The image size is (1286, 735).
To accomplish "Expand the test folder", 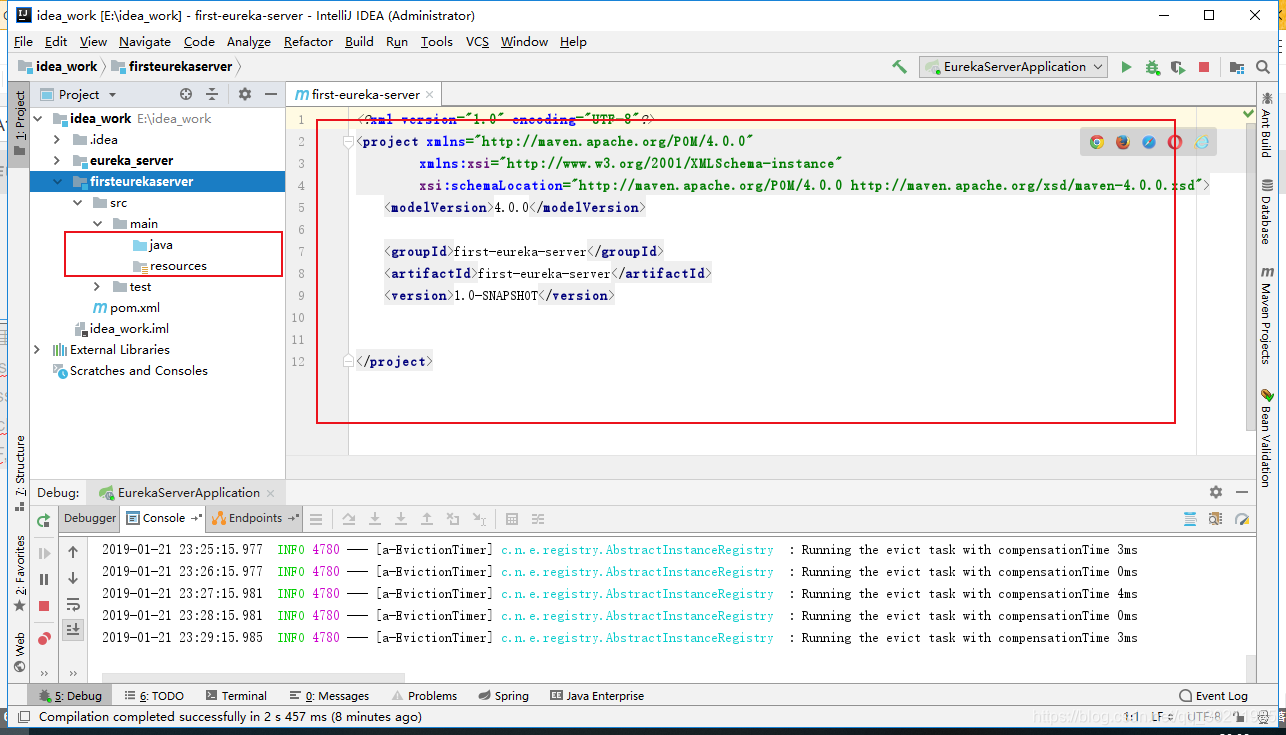I will pos(97,286).
